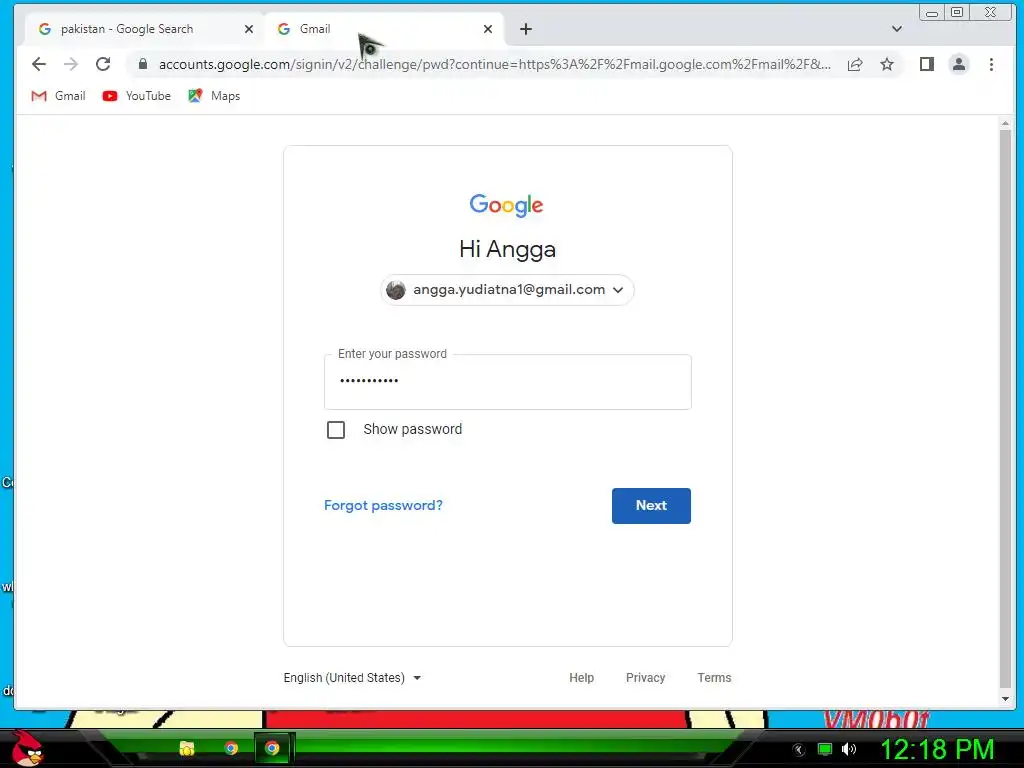The width and height of the screenshot is (1024, 768).
Task: Open the Chrome side panel
Action: (926, 64)
